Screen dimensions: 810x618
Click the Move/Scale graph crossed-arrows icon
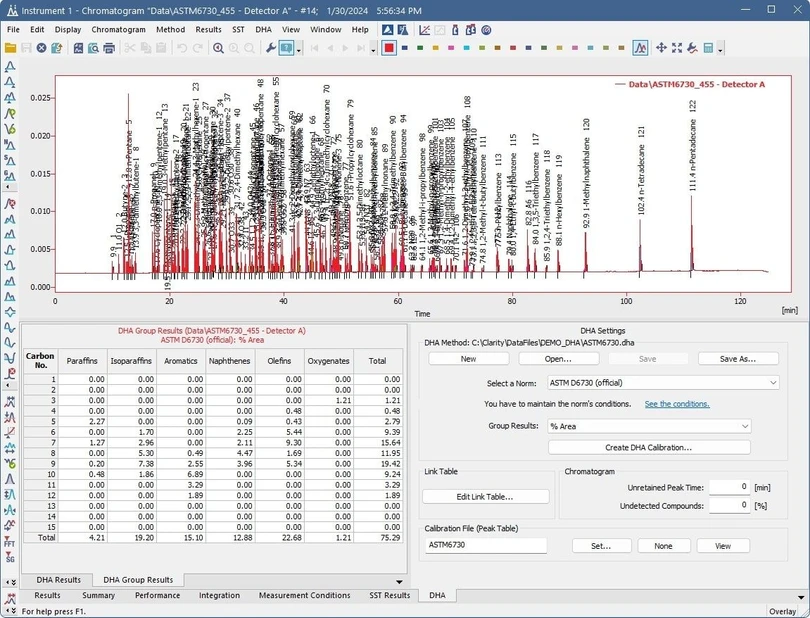tap(661, 50)
